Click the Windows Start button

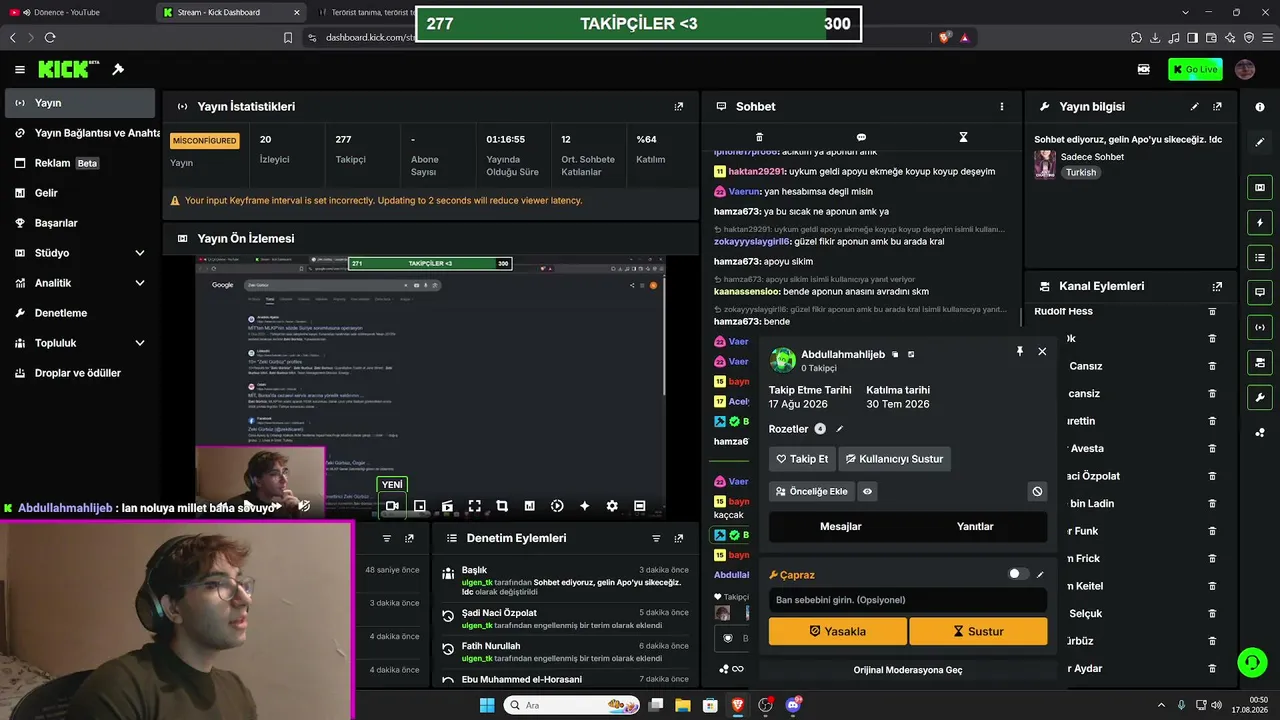(x=487, y=705)
